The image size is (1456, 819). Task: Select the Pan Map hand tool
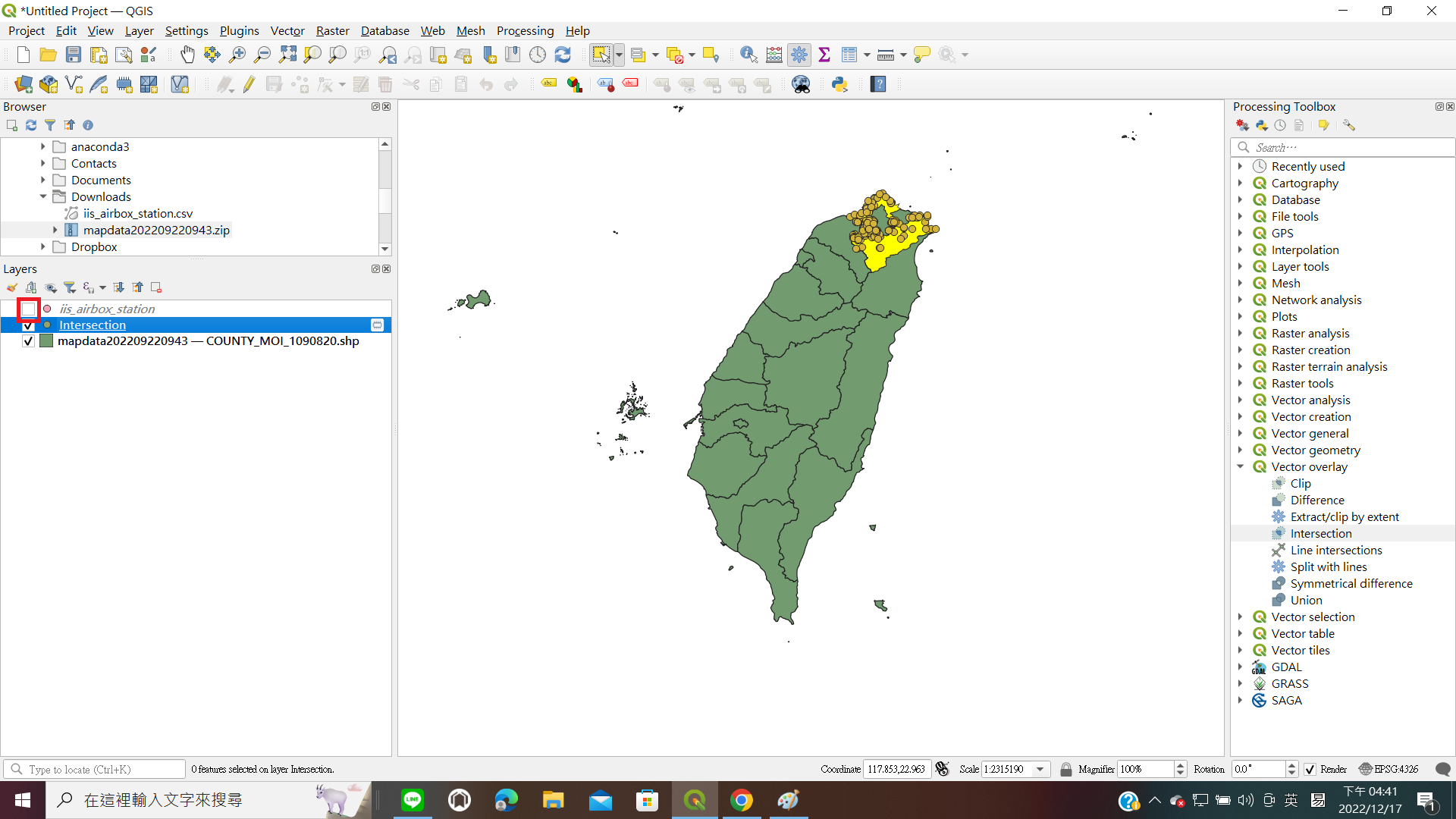coord(187,55)
